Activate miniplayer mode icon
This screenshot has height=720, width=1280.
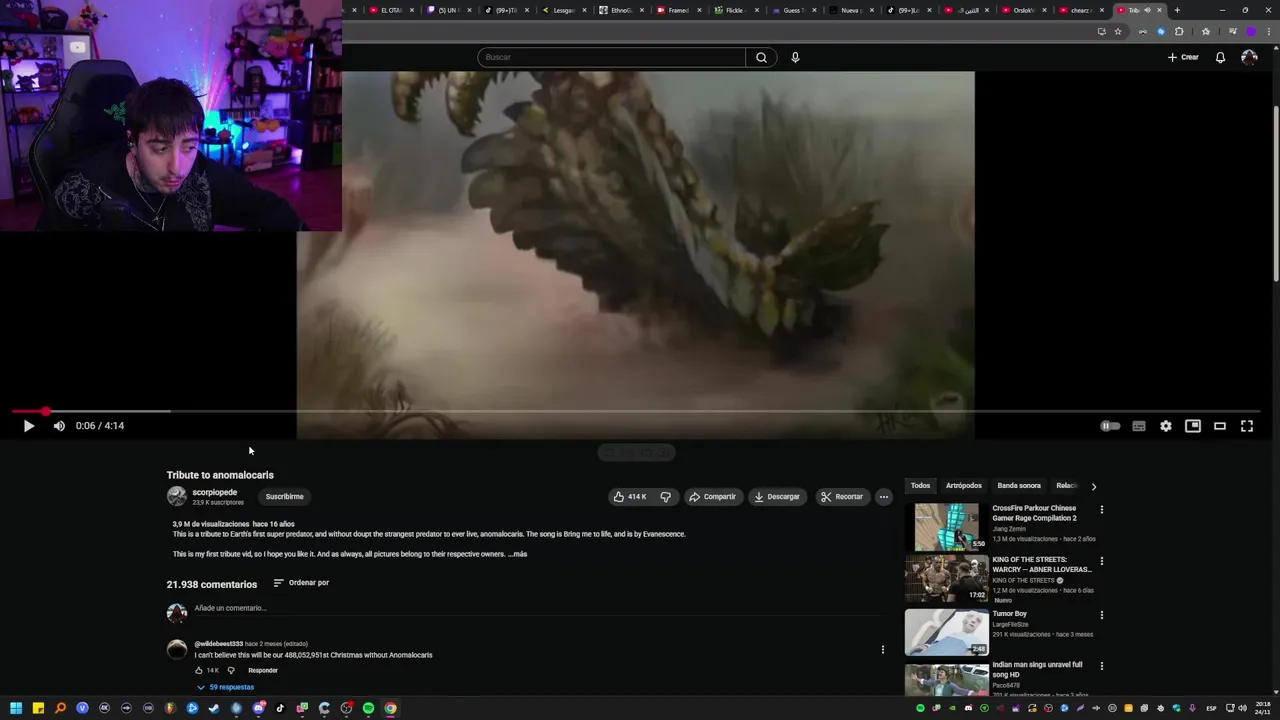1193,426
